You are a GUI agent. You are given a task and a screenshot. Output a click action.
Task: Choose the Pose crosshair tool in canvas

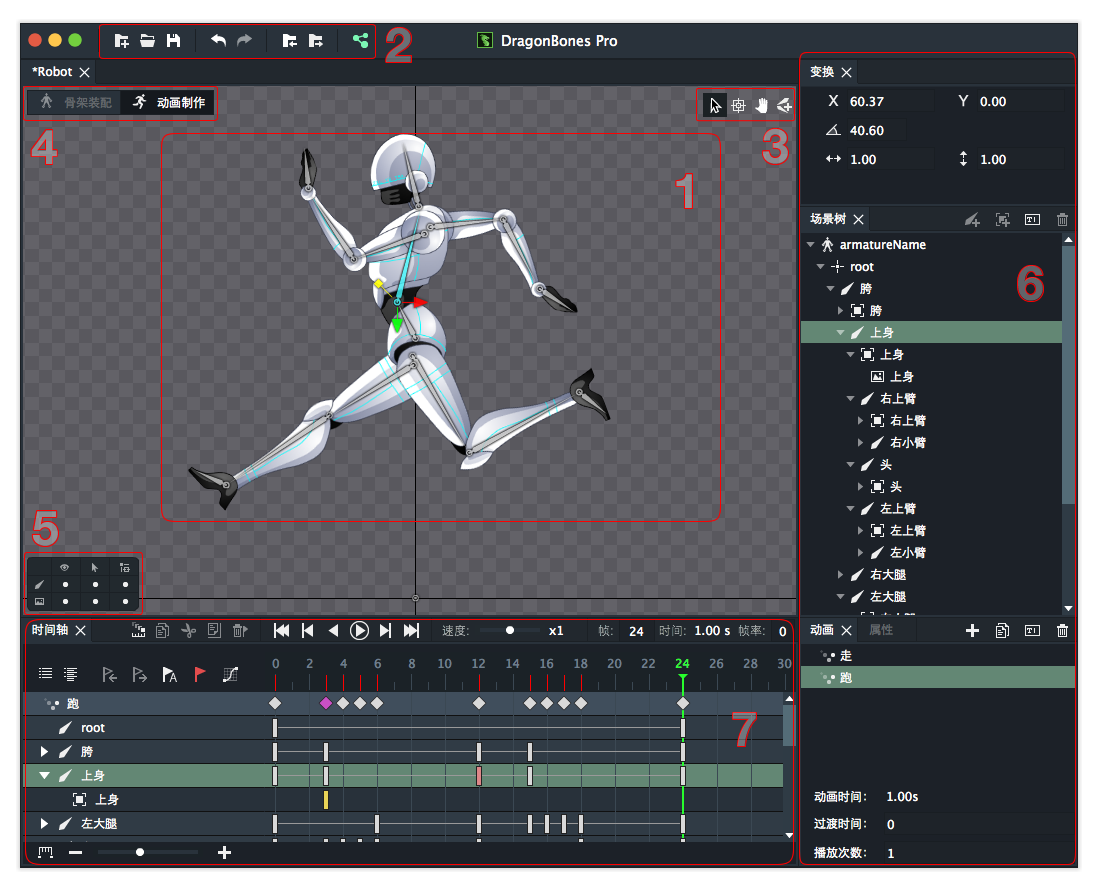click(738, 106)
